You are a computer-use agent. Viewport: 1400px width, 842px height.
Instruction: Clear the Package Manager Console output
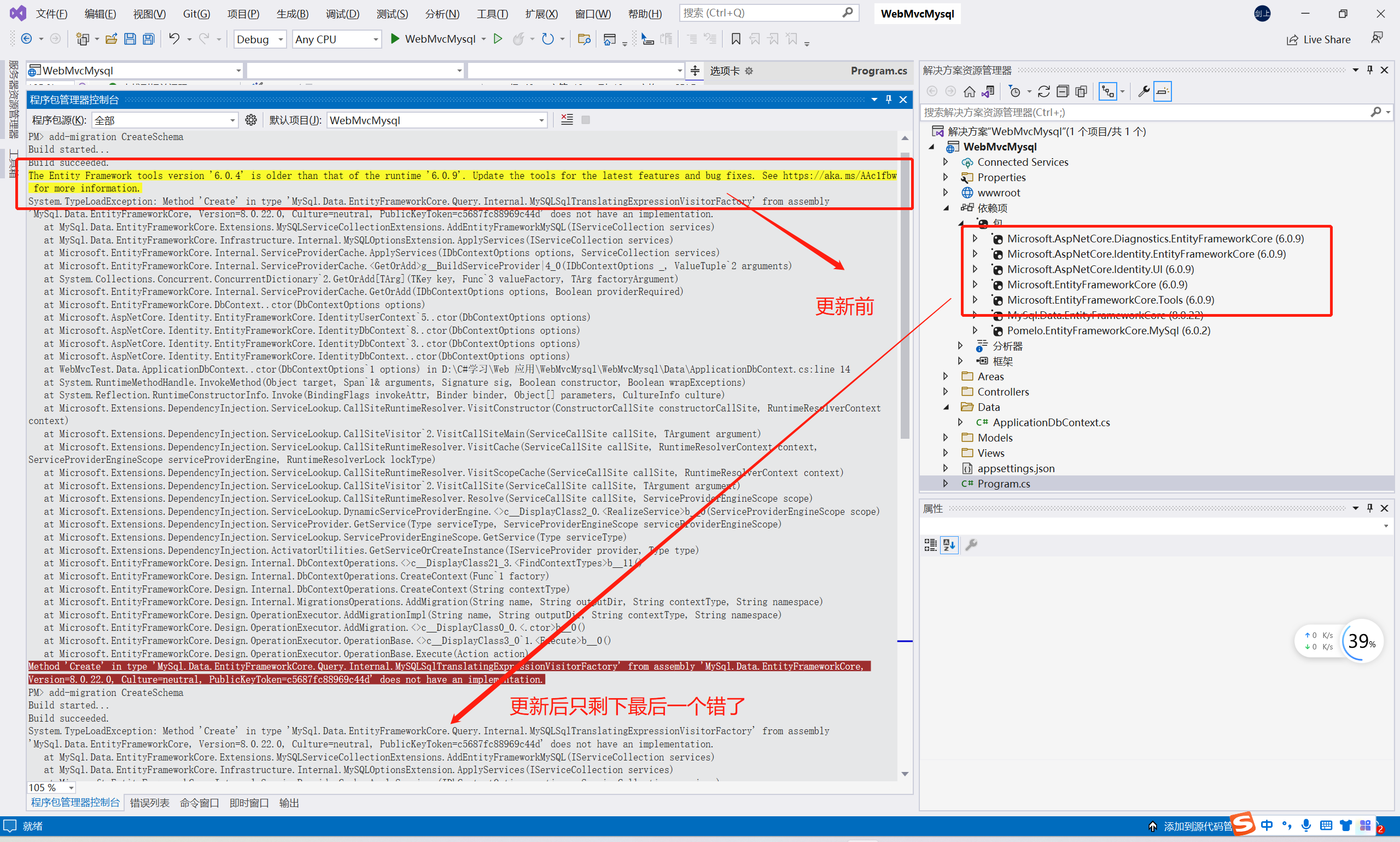click(x=567, y=120)
